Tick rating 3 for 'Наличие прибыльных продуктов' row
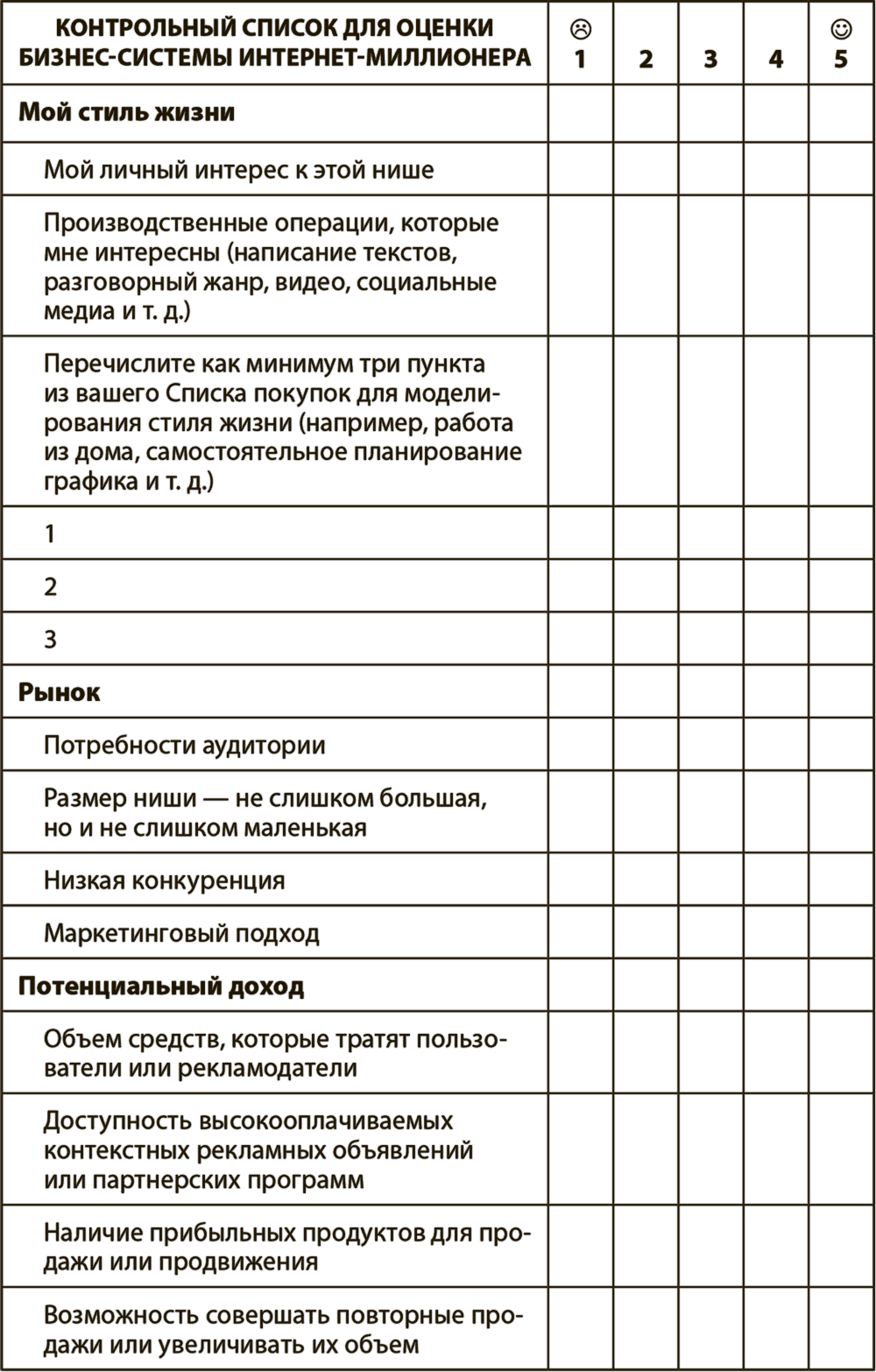Image resolution: width=876 pixels, height=1372 pixels. 710,1247
